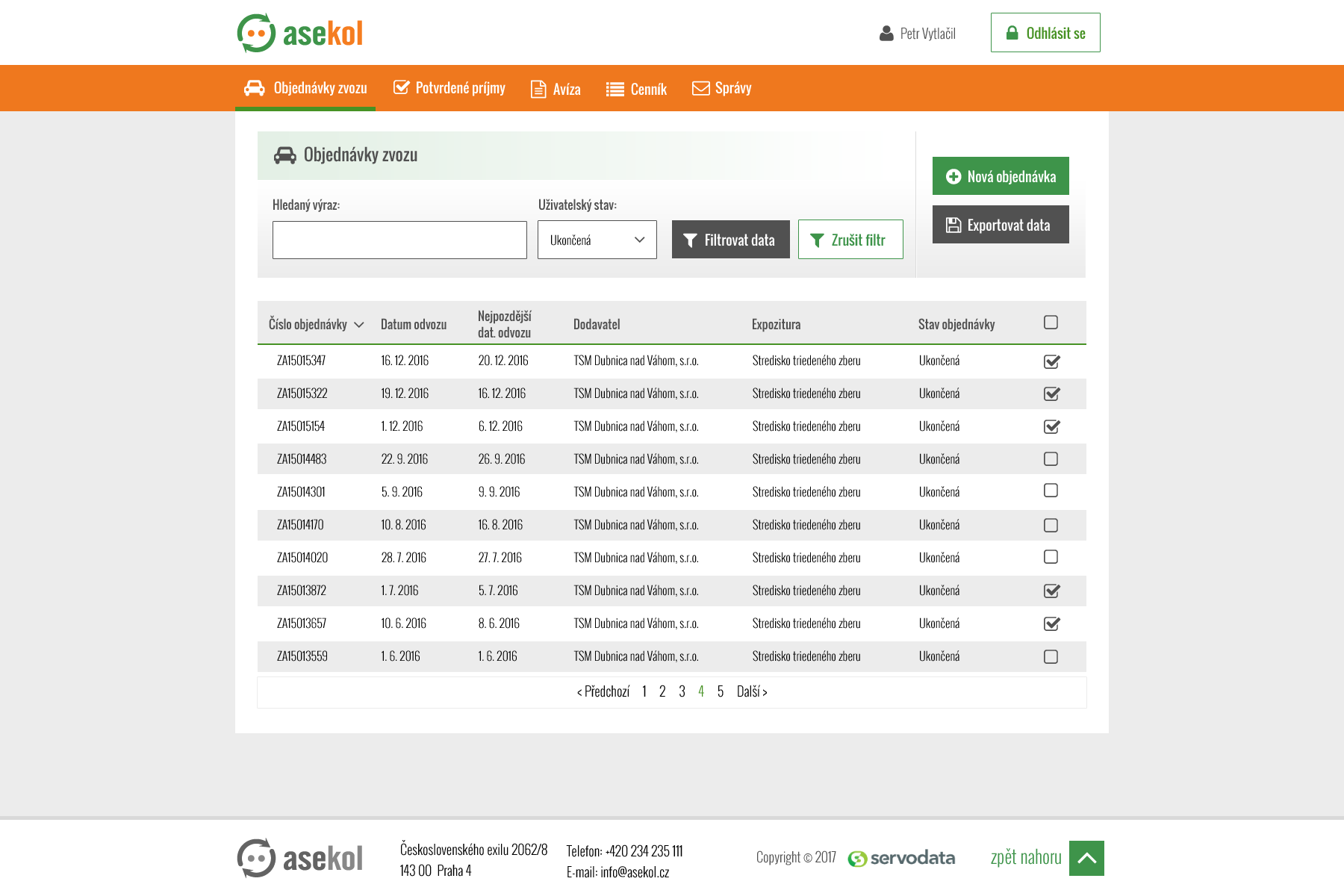Click the Filtrovat data button
Screen dimensions: 1344x896
731,240
